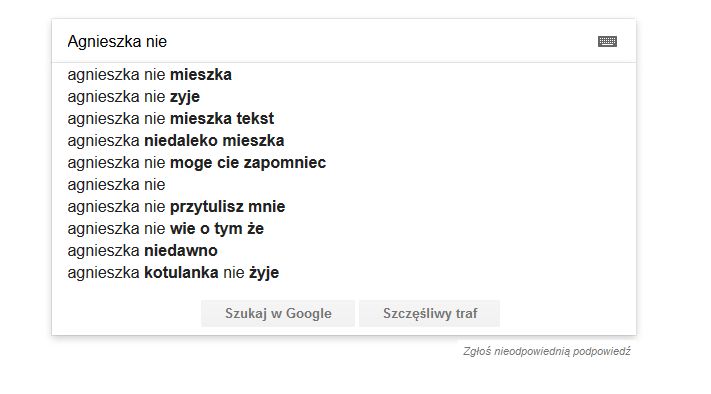
Task: Click bold 'moge cie zapomniec' suggestion text
Action: point(248,163)
